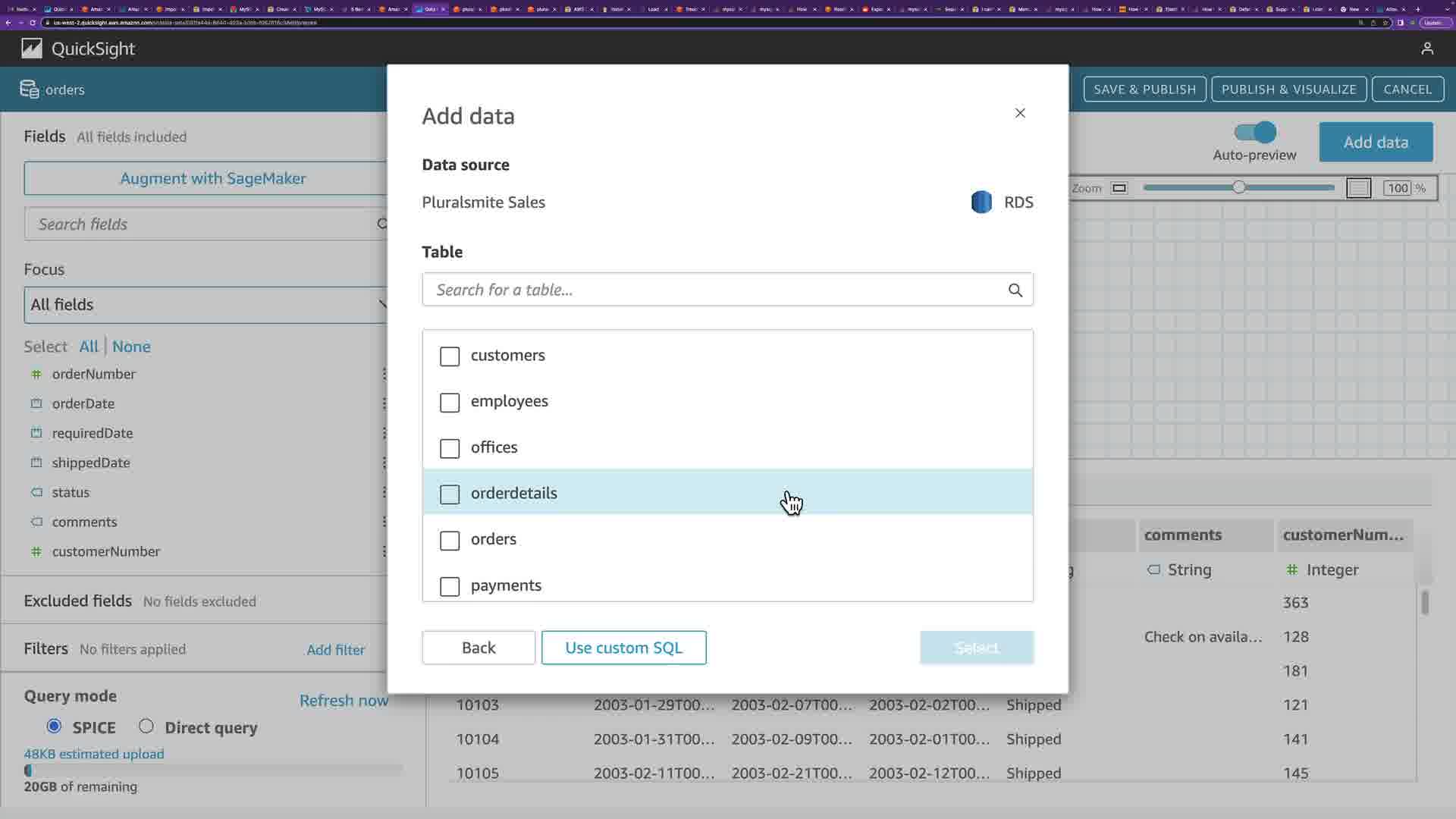Check the orderdetails table checkbox
This screenshot has height=819, width=1456.
coord(450,494)
